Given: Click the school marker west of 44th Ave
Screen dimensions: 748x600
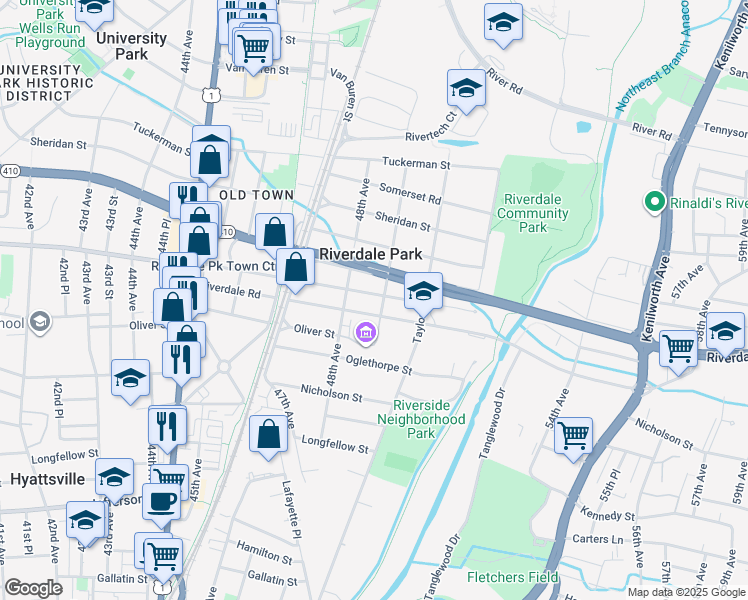Looking at the screenshot, I should 130,381.
